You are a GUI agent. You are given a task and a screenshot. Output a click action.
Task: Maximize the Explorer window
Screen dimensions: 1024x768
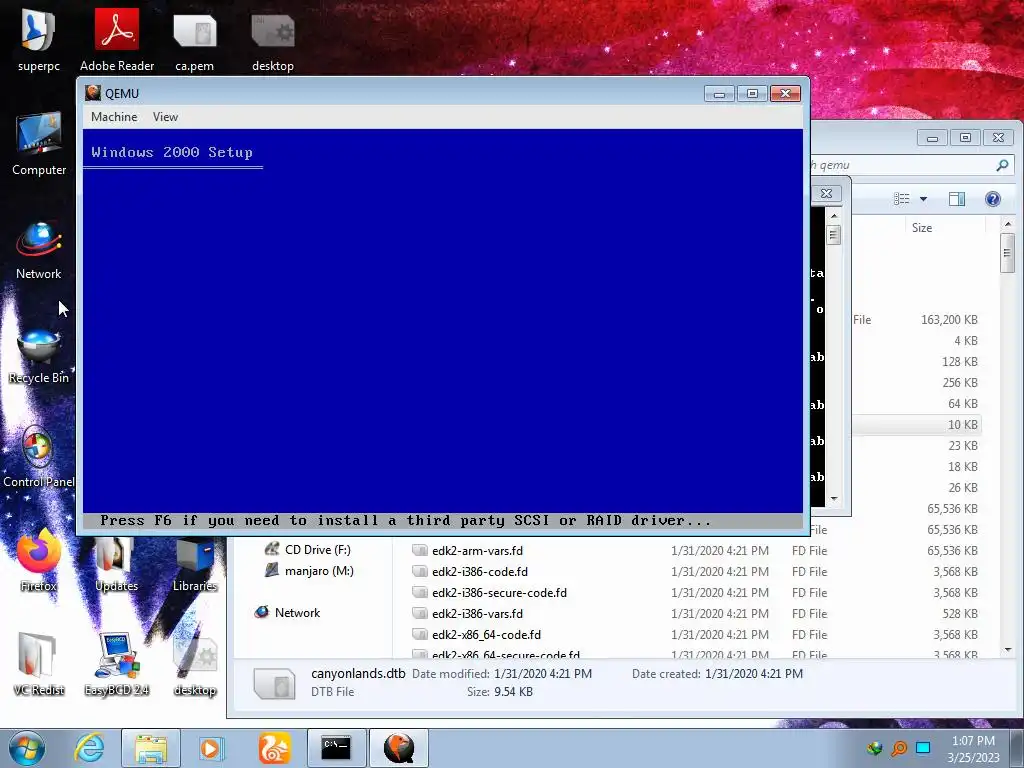[x=965, y=138]
